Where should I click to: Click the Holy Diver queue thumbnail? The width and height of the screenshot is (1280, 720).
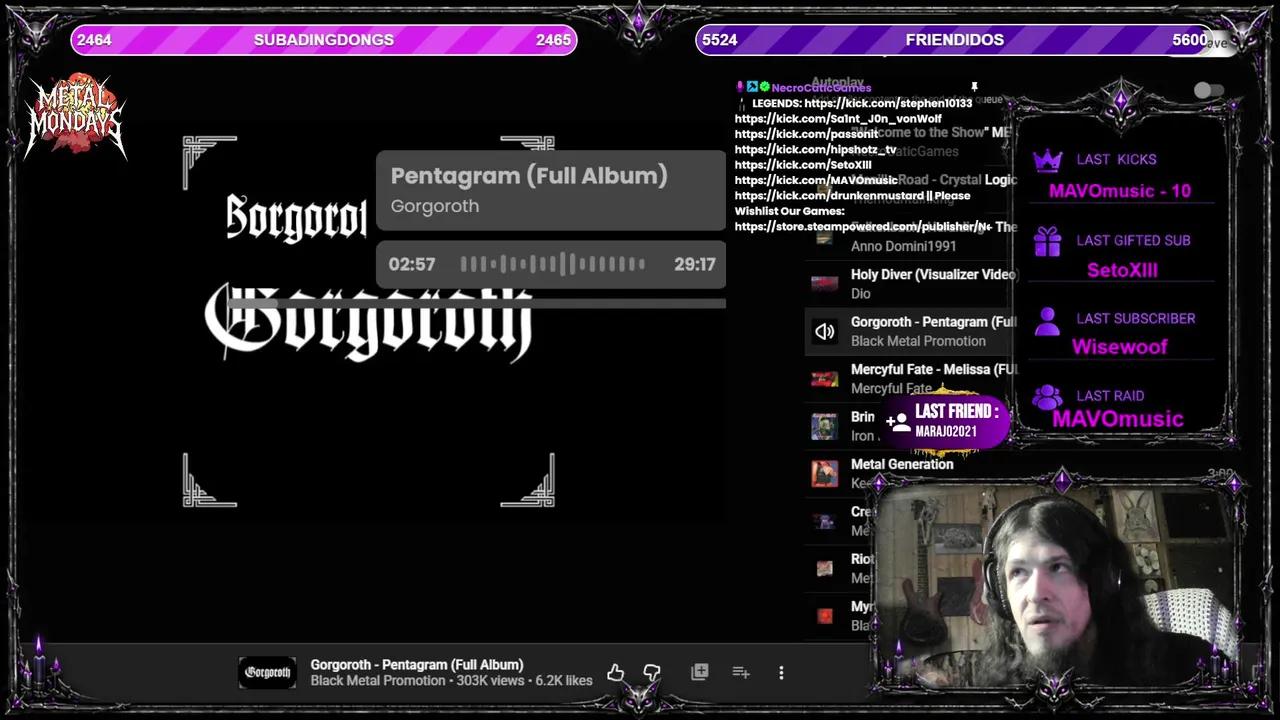click(825, 284)
